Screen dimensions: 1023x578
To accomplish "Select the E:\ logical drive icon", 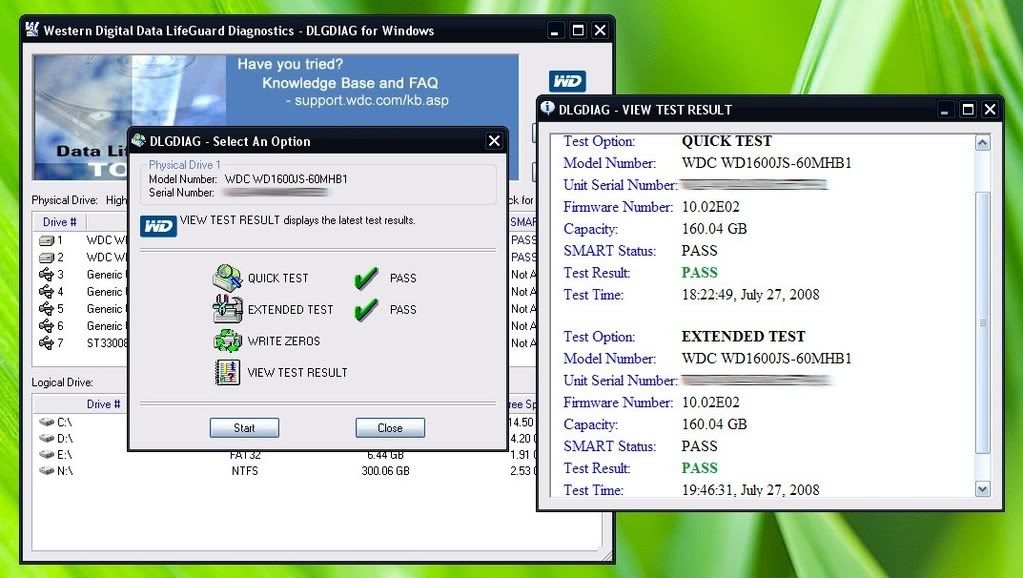I will (x=46, y=455).
